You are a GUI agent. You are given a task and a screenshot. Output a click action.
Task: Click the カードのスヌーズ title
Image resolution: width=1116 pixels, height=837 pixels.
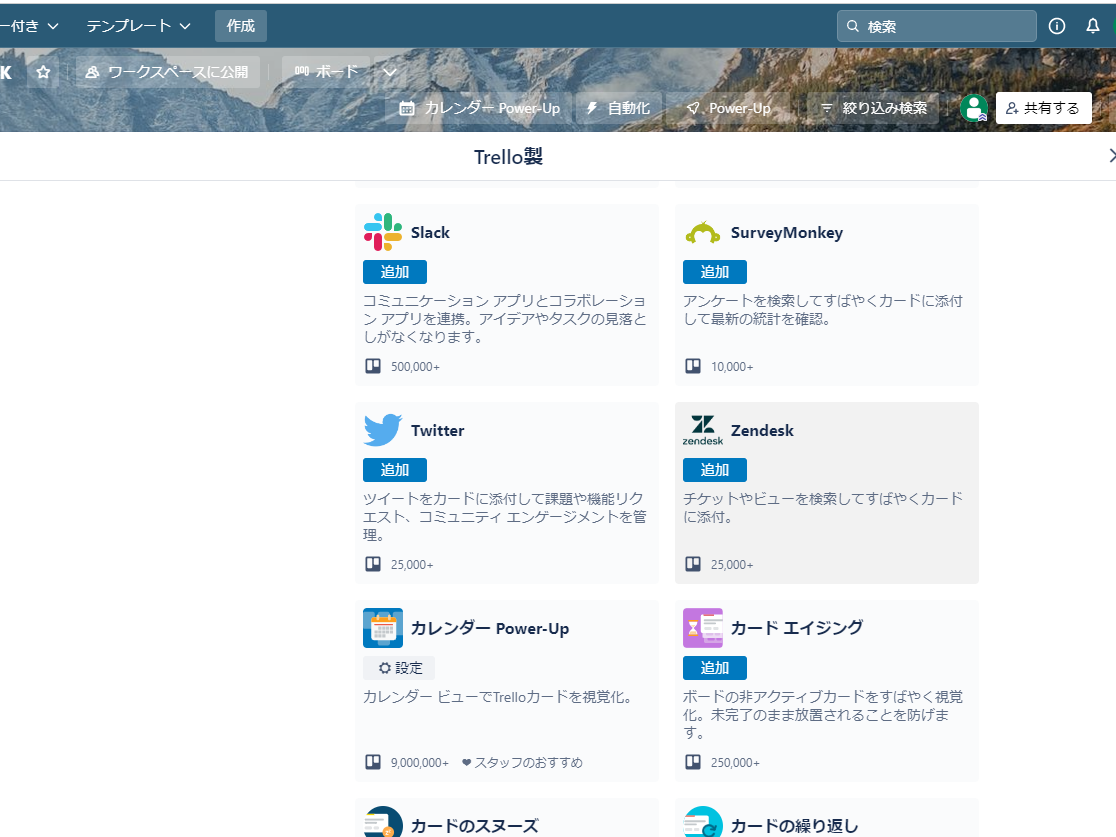[474, 826]
